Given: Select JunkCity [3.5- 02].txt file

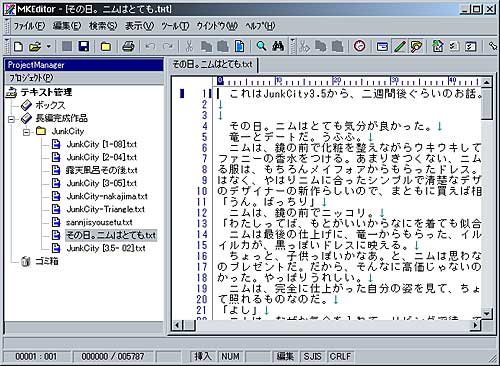Looking at the screenshot, I should (106, 248).
